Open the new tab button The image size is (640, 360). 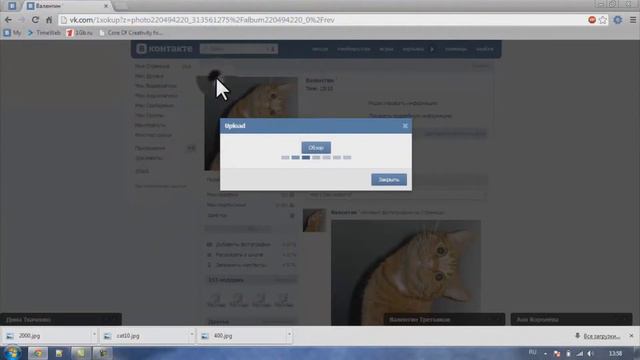click(x=121, y=6)
